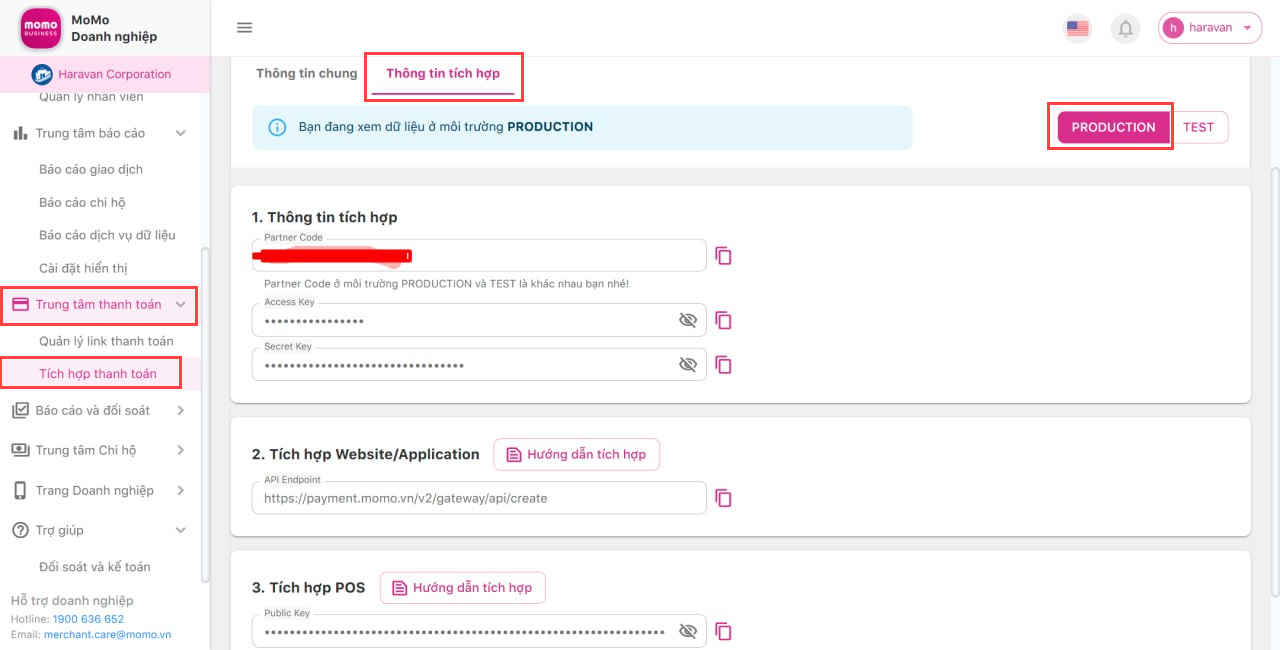The width and height of the screenshot is (1280, 650).
Task: Copy the Access Key value
Action: 724,320
